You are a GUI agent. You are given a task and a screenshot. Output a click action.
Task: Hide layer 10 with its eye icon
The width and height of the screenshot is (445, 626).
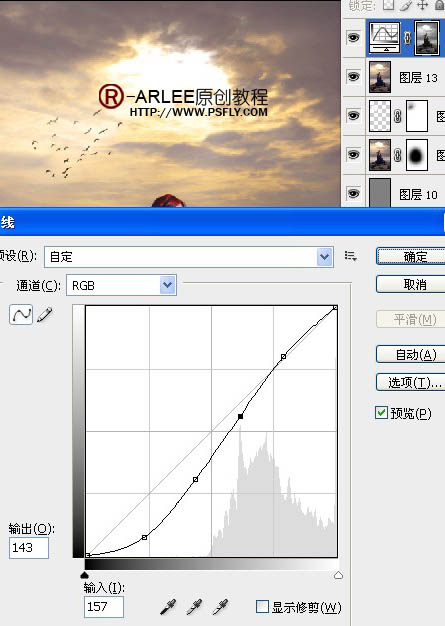353,194
